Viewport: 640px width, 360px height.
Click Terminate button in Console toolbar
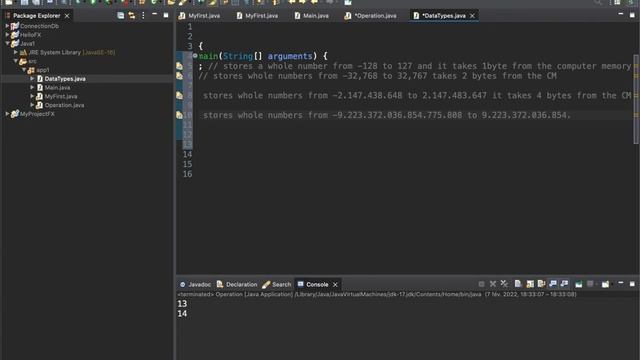click(x=481, y=284)
